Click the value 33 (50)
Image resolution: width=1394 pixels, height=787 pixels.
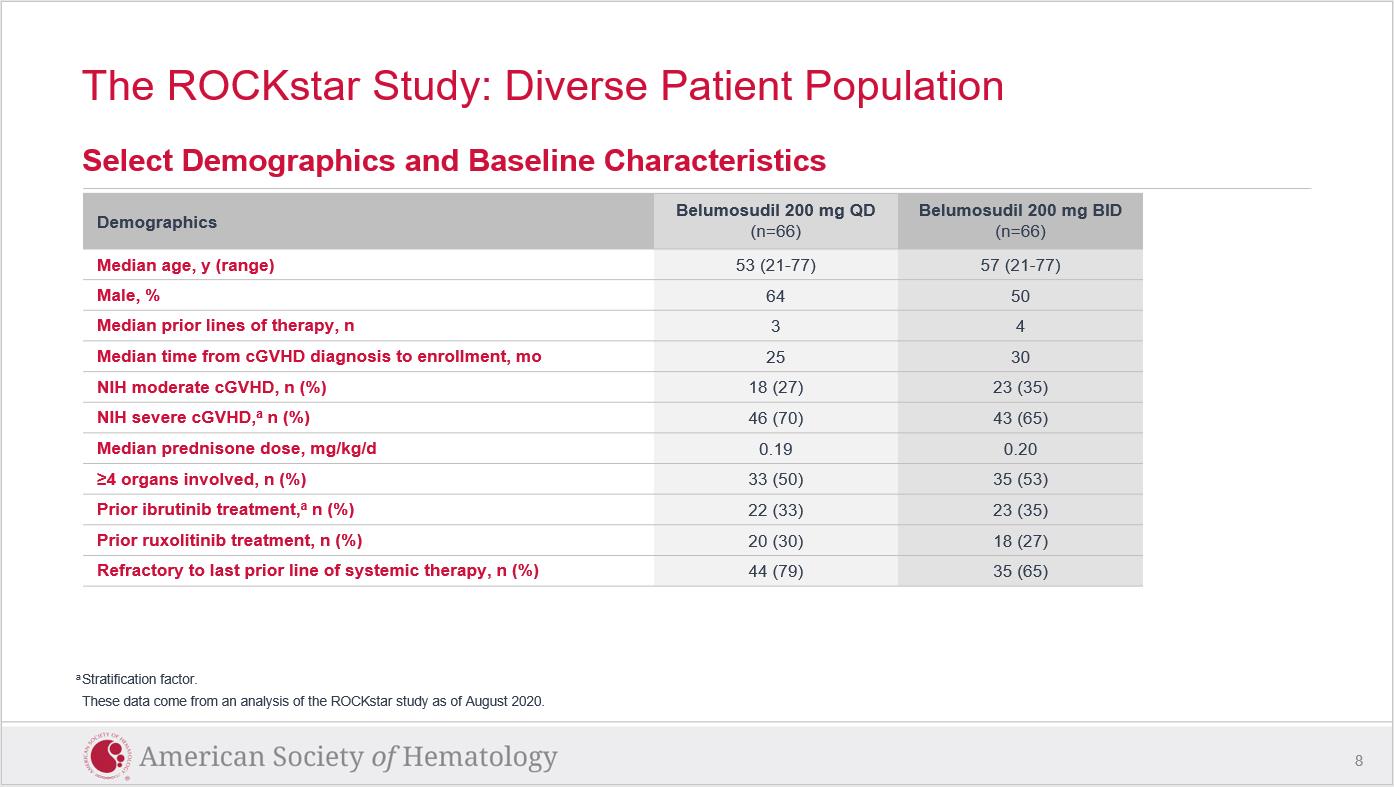(776, 479)
